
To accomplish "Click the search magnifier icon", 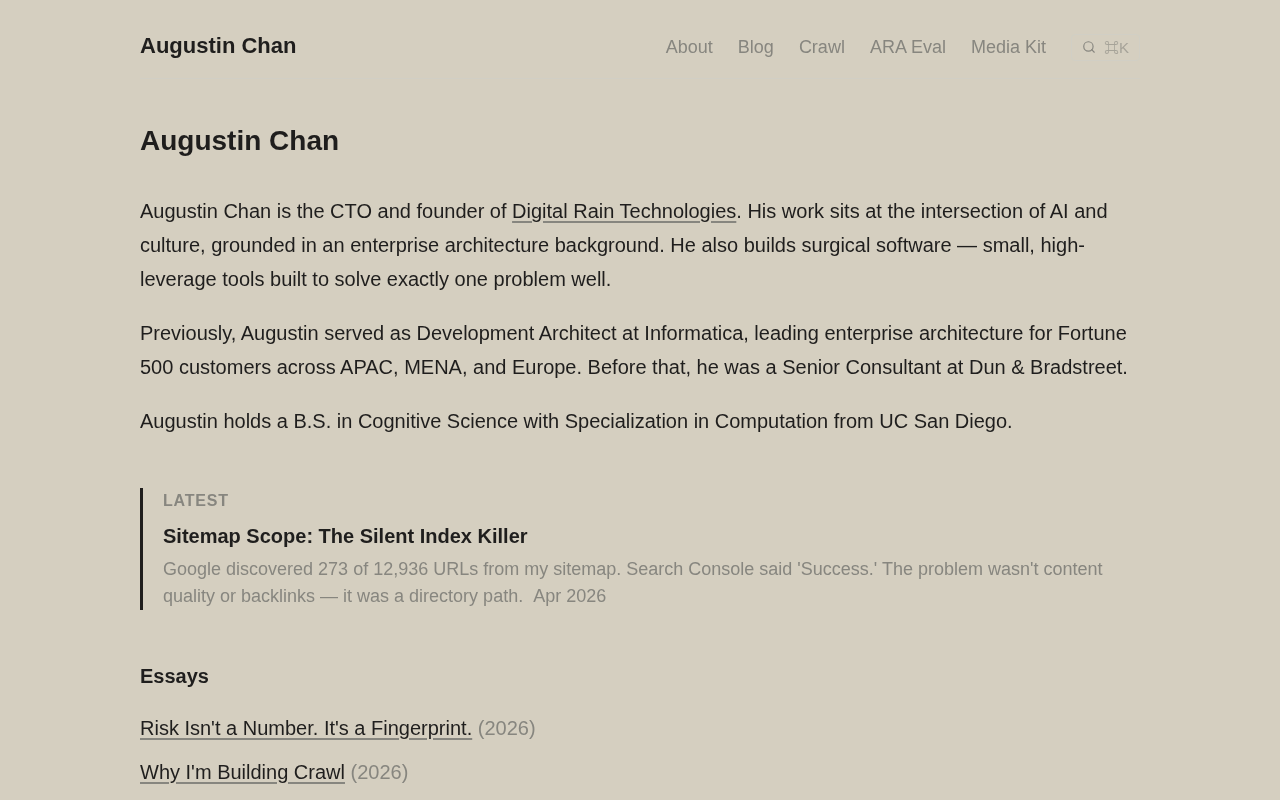I will click(x=1089, y=47).
